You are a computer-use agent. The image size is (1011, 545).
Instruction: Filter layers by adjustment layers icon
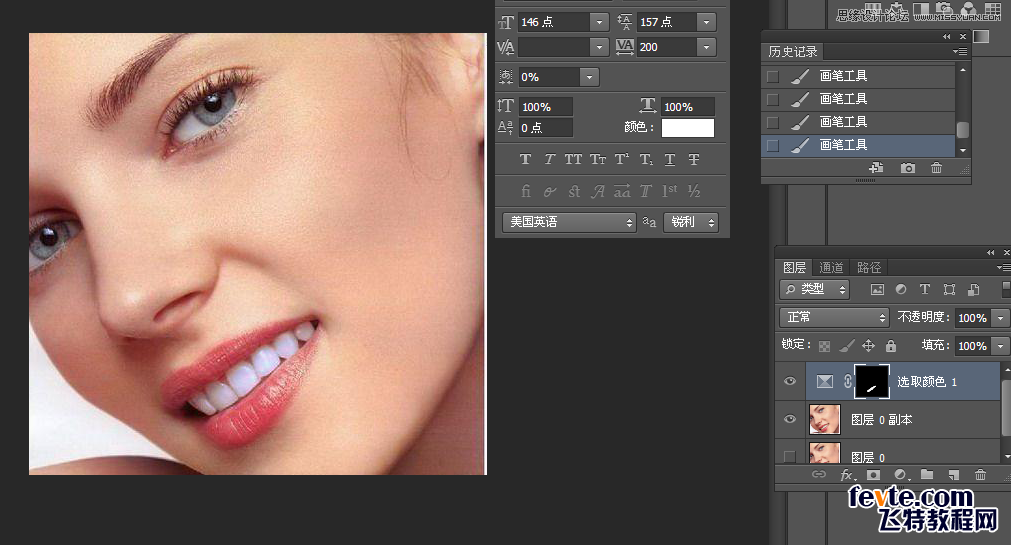[x=901, y=290]
